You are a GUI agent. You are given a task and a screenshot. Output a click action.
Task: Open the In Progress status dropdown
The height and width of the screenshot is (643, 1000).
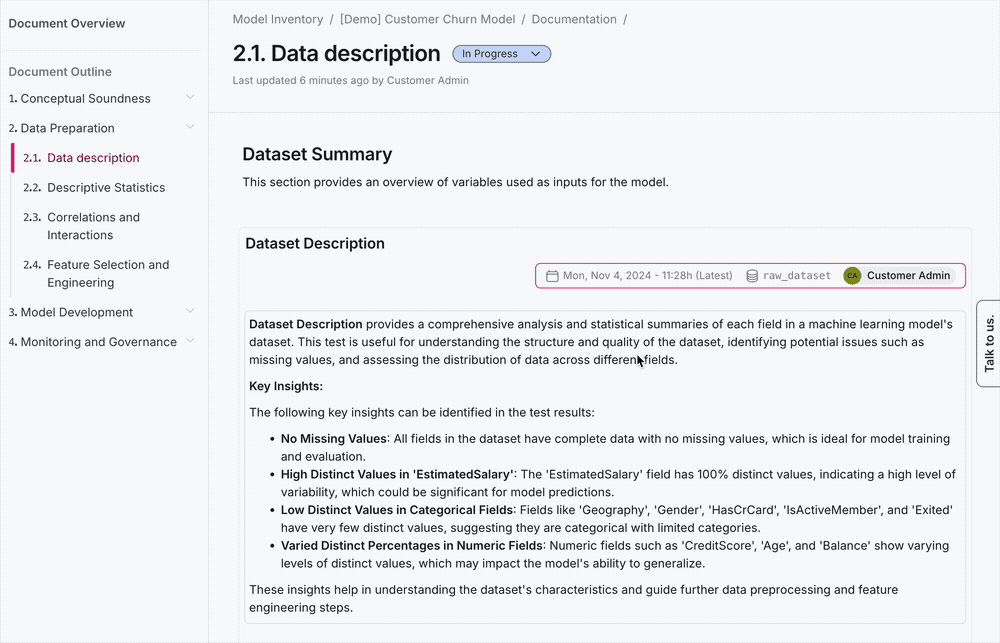pos(501,54)
